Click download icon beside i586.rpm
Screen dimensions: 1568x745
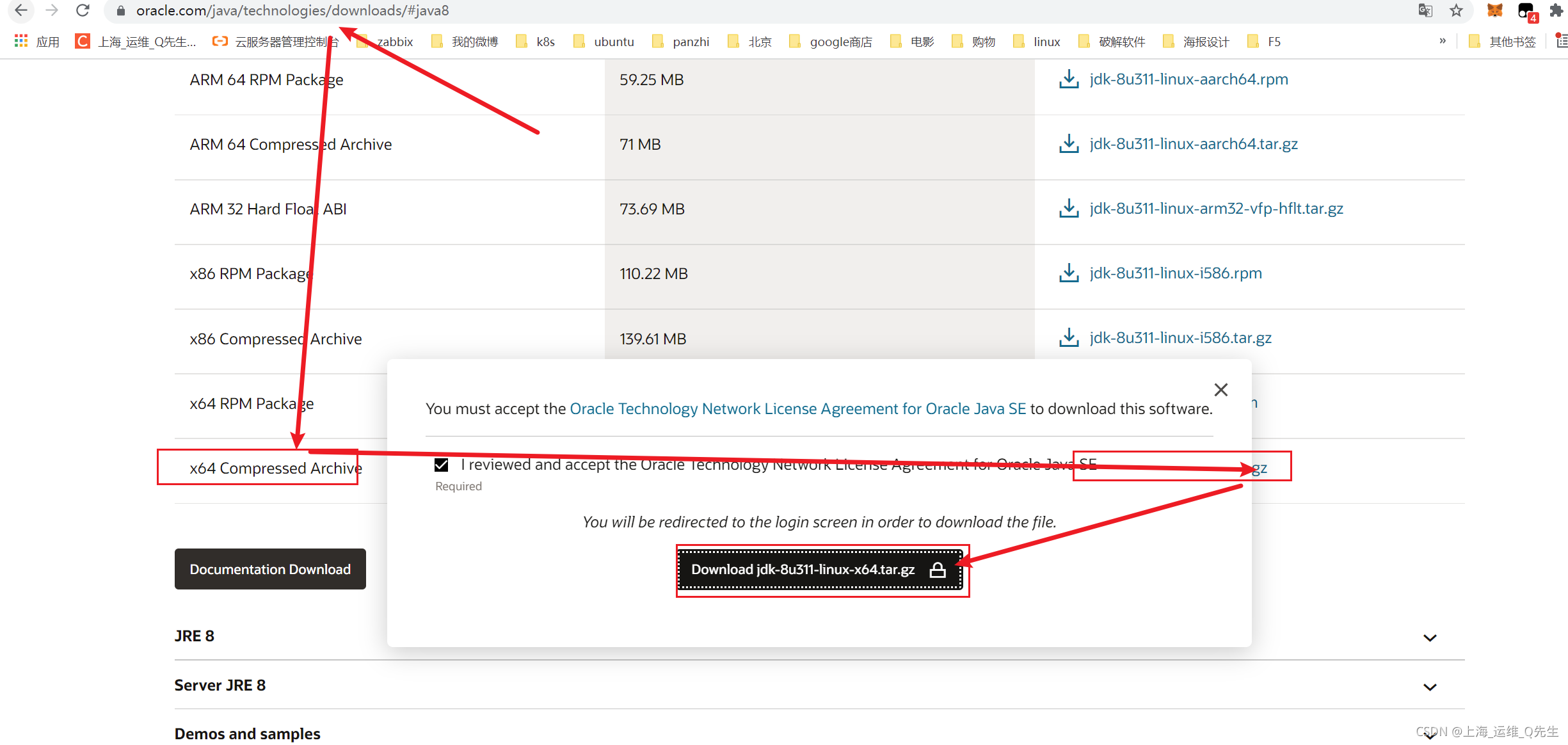pos(1069,273)
